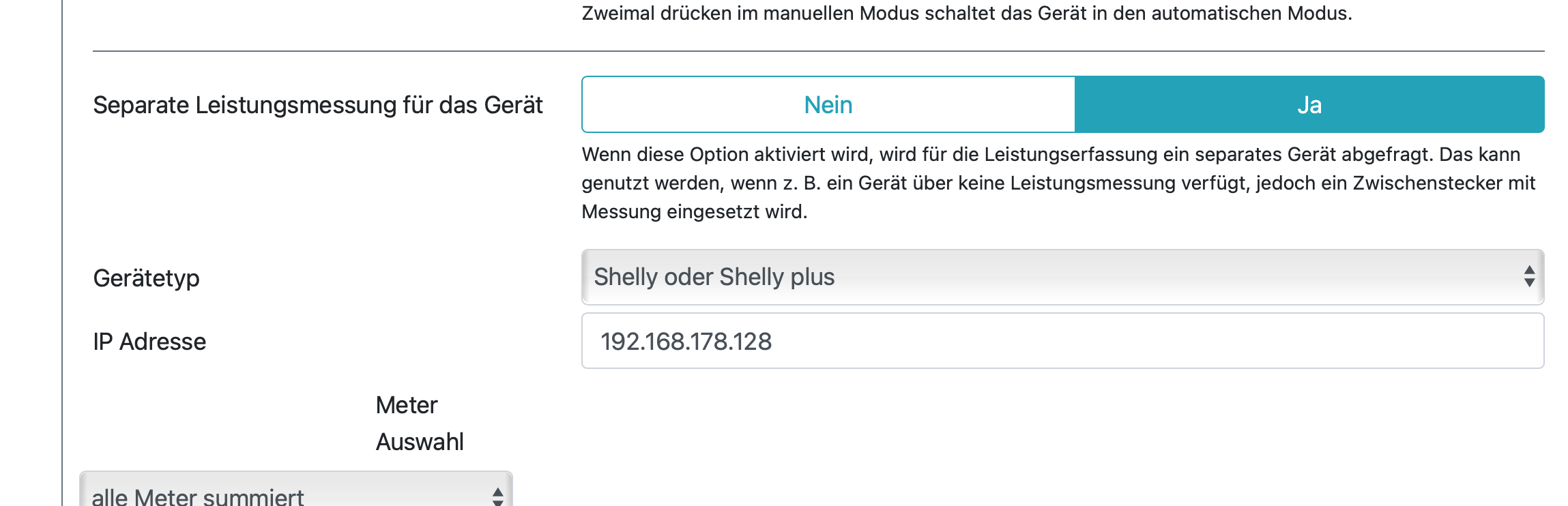Click the "Zweimal drücken im manuellen Modus" hint
The image size is (1568, 506).
pyautogui.click(x=966, y=14)
